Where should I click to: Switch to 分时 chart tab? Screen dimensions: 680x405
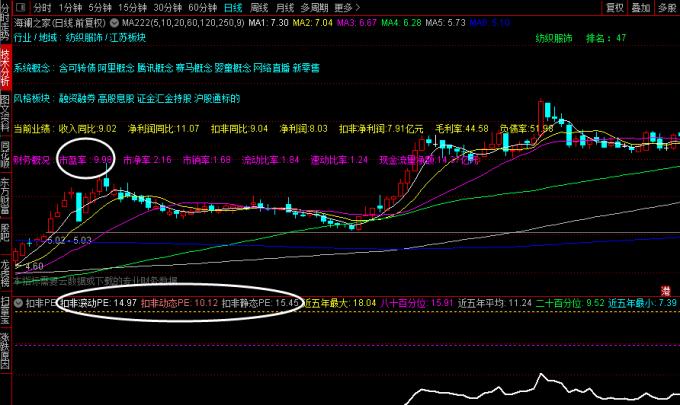tap(42, 7)
